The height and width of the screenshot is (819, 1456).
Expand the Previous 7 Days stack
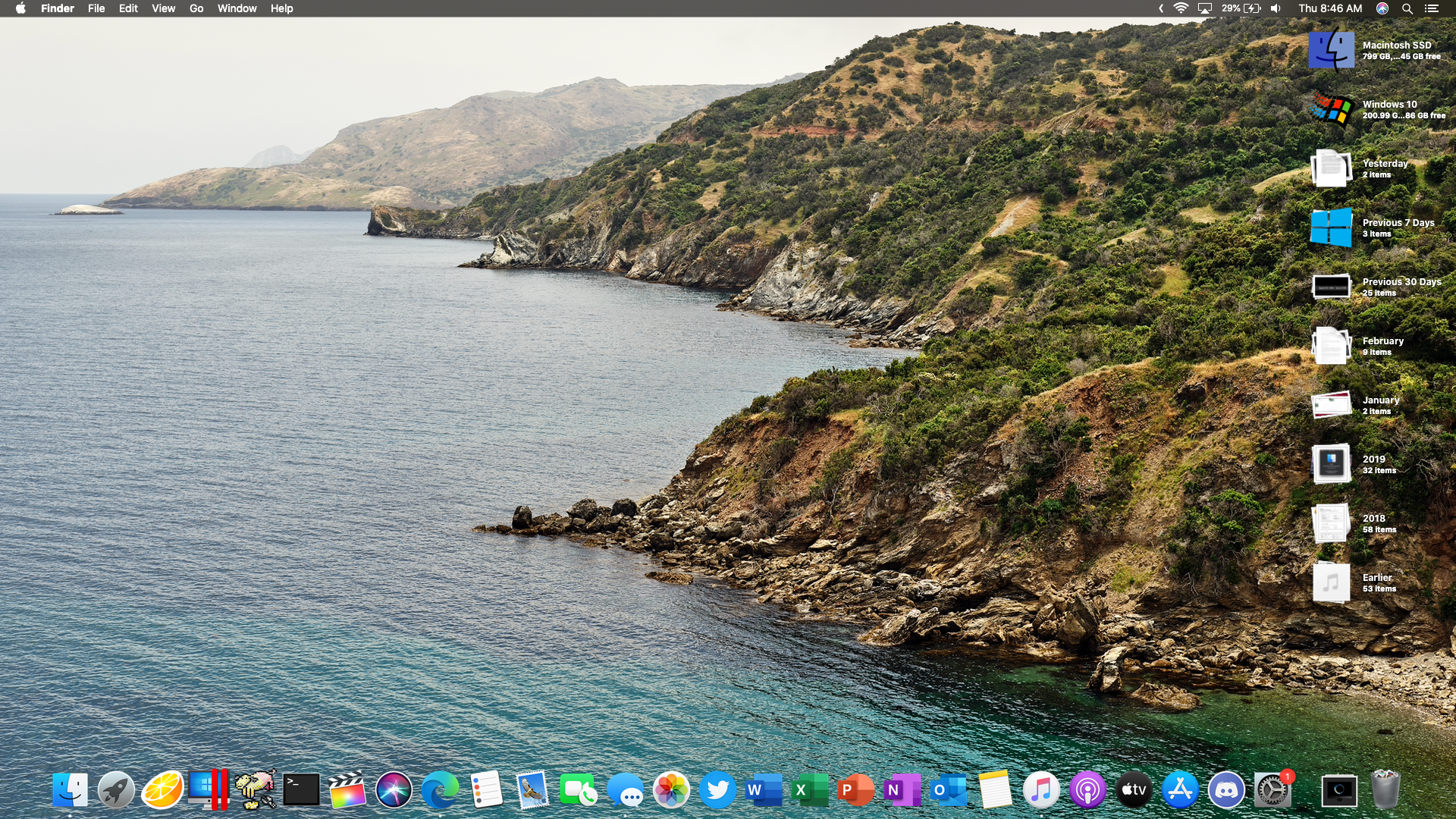(1332, 225)
